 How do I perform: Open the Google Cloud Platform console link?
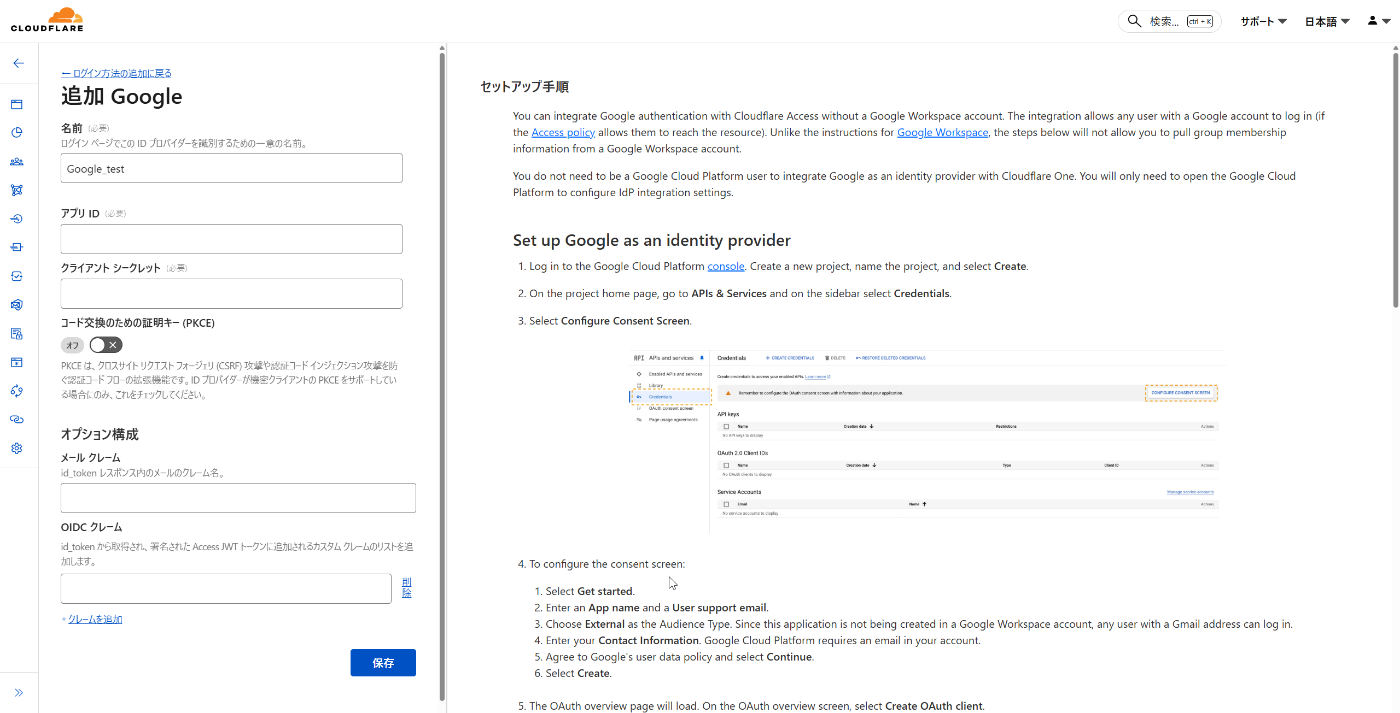(726, 266)
